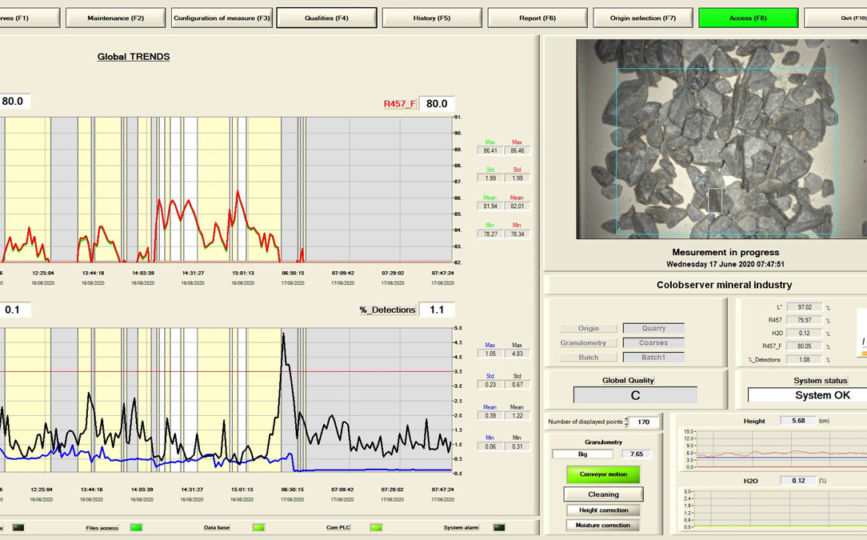Click the granulometry value 7.65

pyautogui.click(x=636, y=454)
